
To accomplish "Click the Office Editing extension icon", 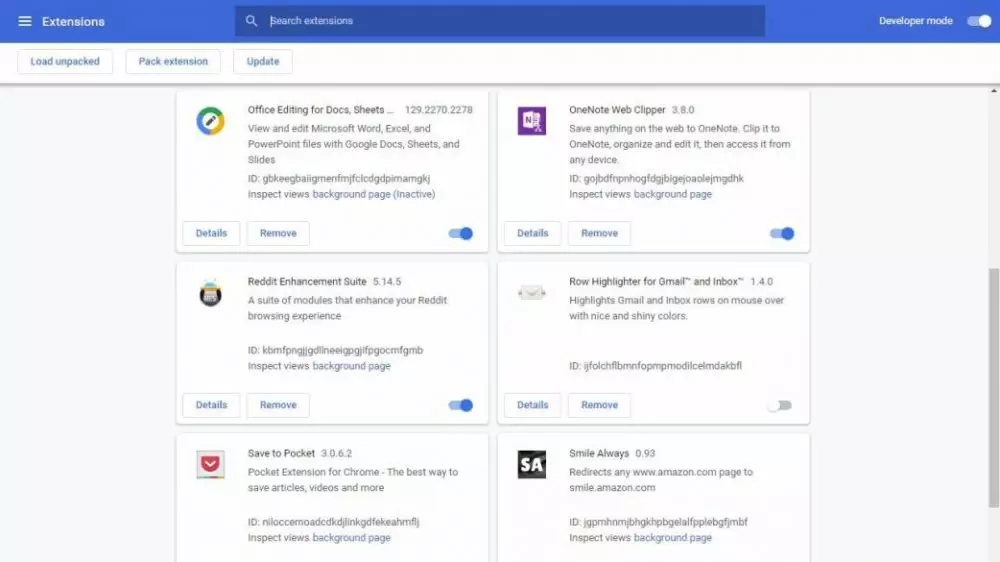I will 210,121.
